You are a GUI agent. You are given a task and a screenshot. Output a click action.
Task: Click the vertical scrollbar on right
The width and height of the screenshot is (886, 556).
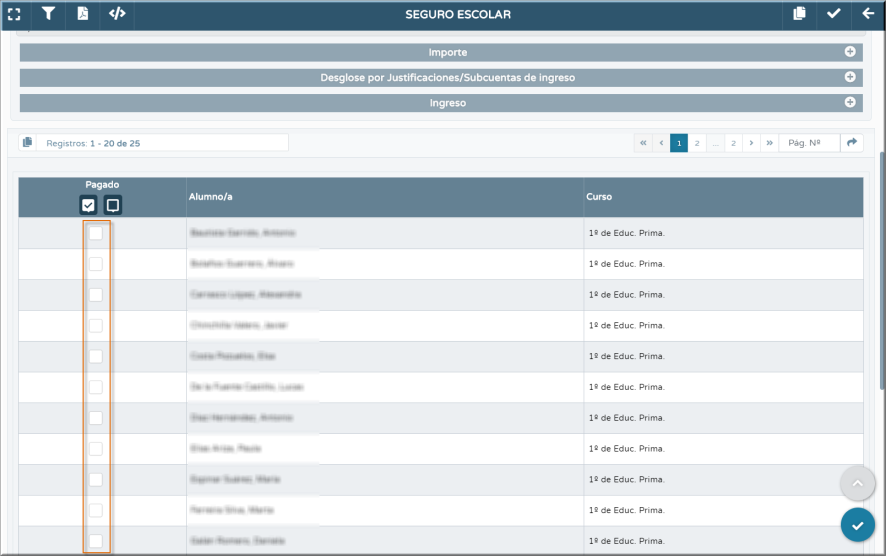pyautogui.click(x=882, y=271)
